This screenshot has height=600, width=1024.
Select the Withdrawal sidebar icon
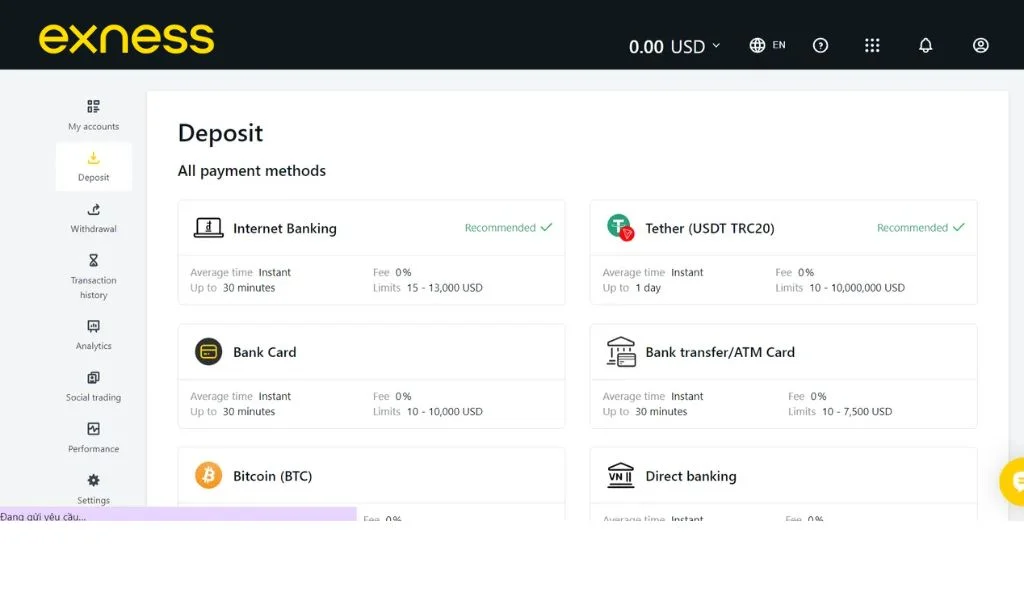click(x=93, y=210)
